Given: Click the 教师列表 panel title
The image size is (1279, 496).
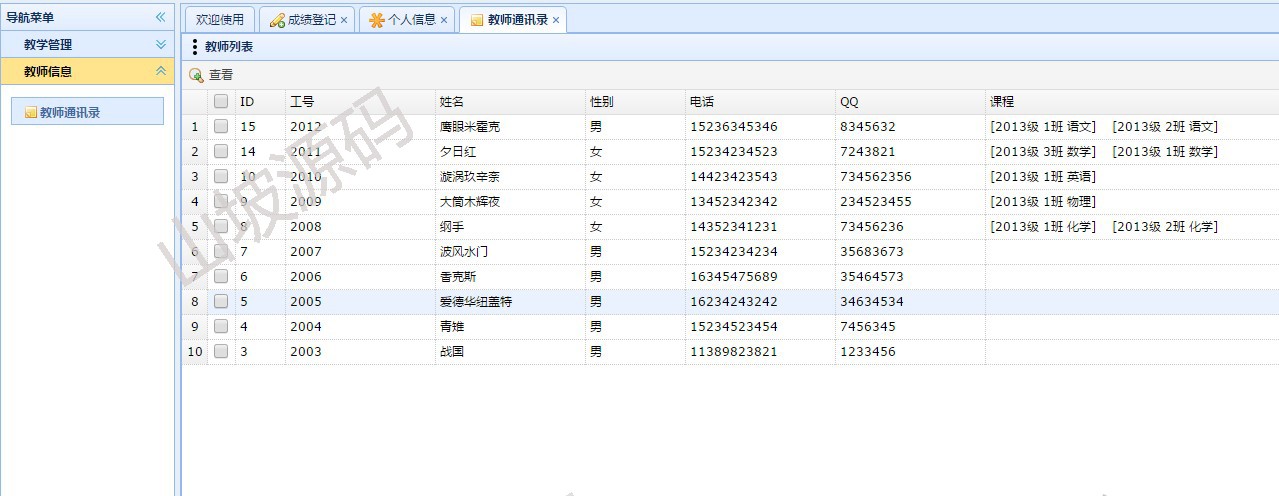Looking at the screenshot, I should 229,47.
